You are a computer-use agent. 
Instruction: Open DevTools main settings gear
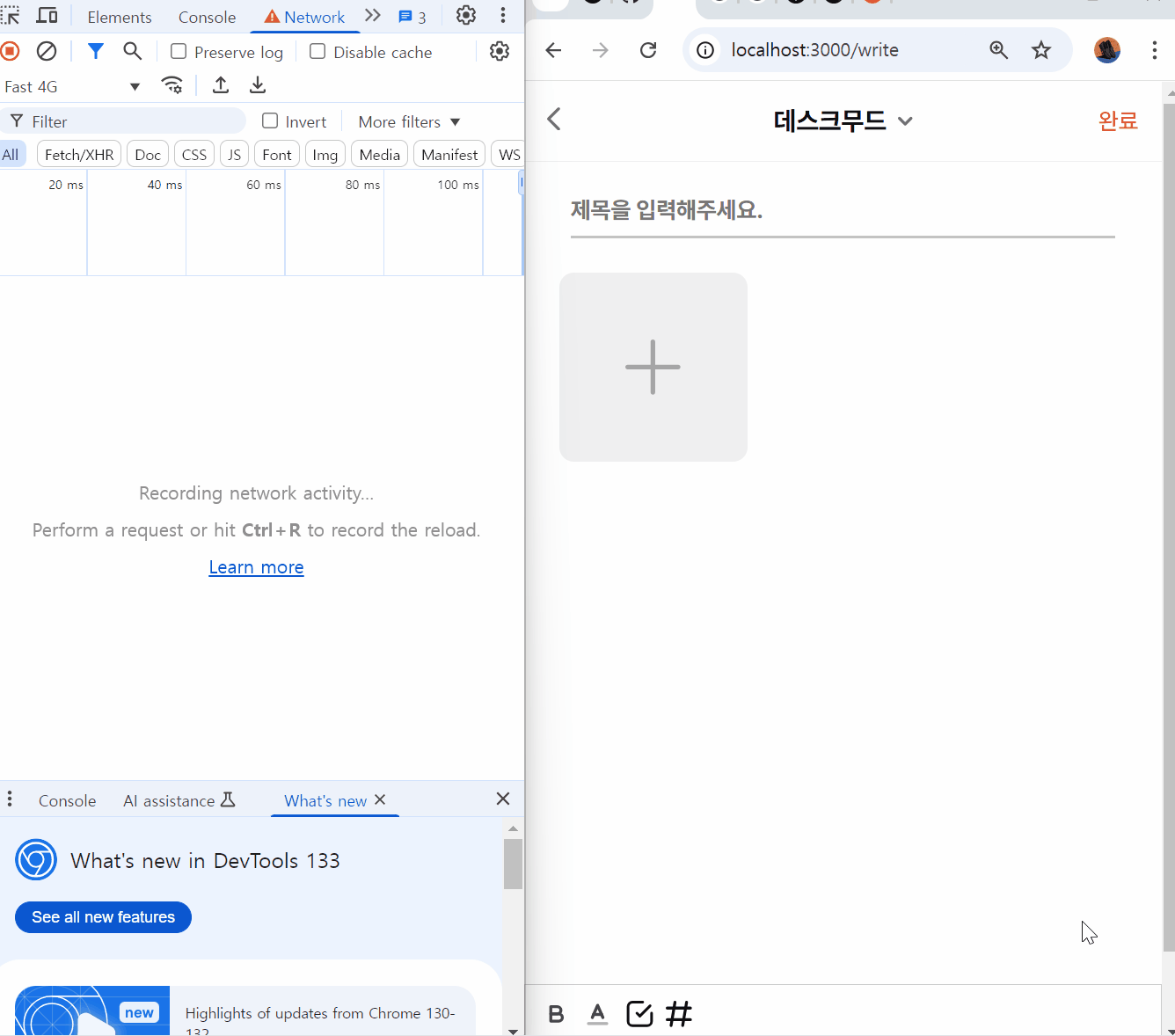point(466,15)
